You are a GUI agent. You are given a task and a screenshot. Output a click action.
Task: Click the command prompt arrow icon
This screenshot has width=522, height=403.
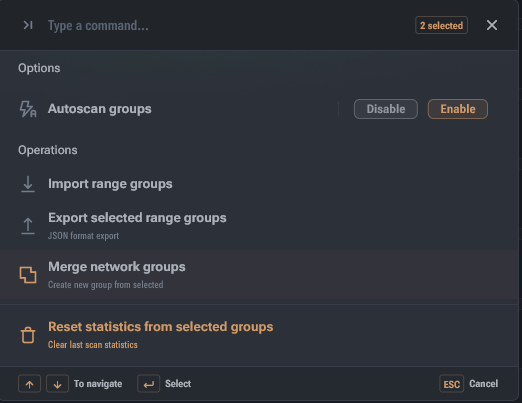point(28,25)
